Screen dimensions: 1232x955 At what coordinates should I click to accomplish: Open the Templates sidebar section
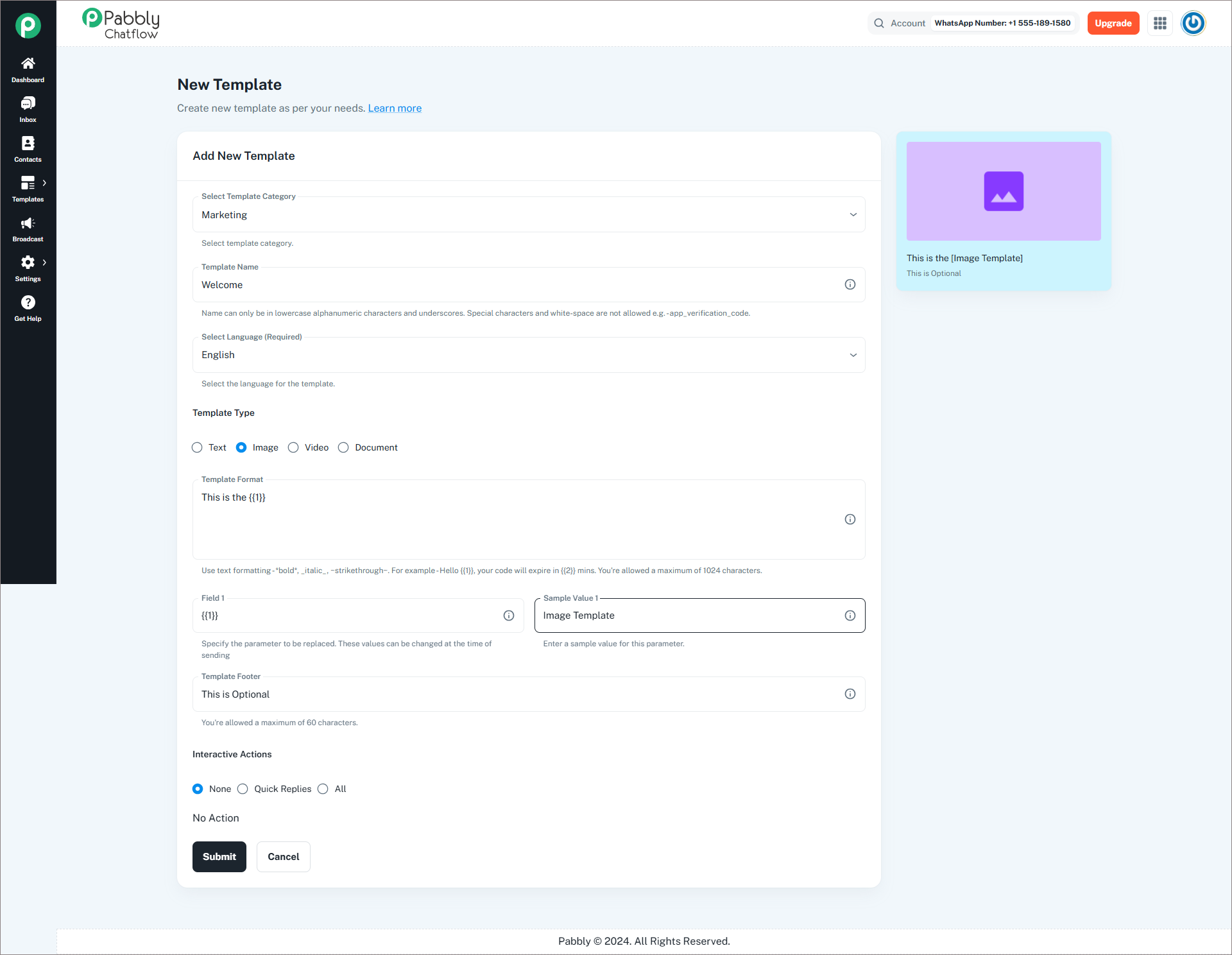coord(28,189)
